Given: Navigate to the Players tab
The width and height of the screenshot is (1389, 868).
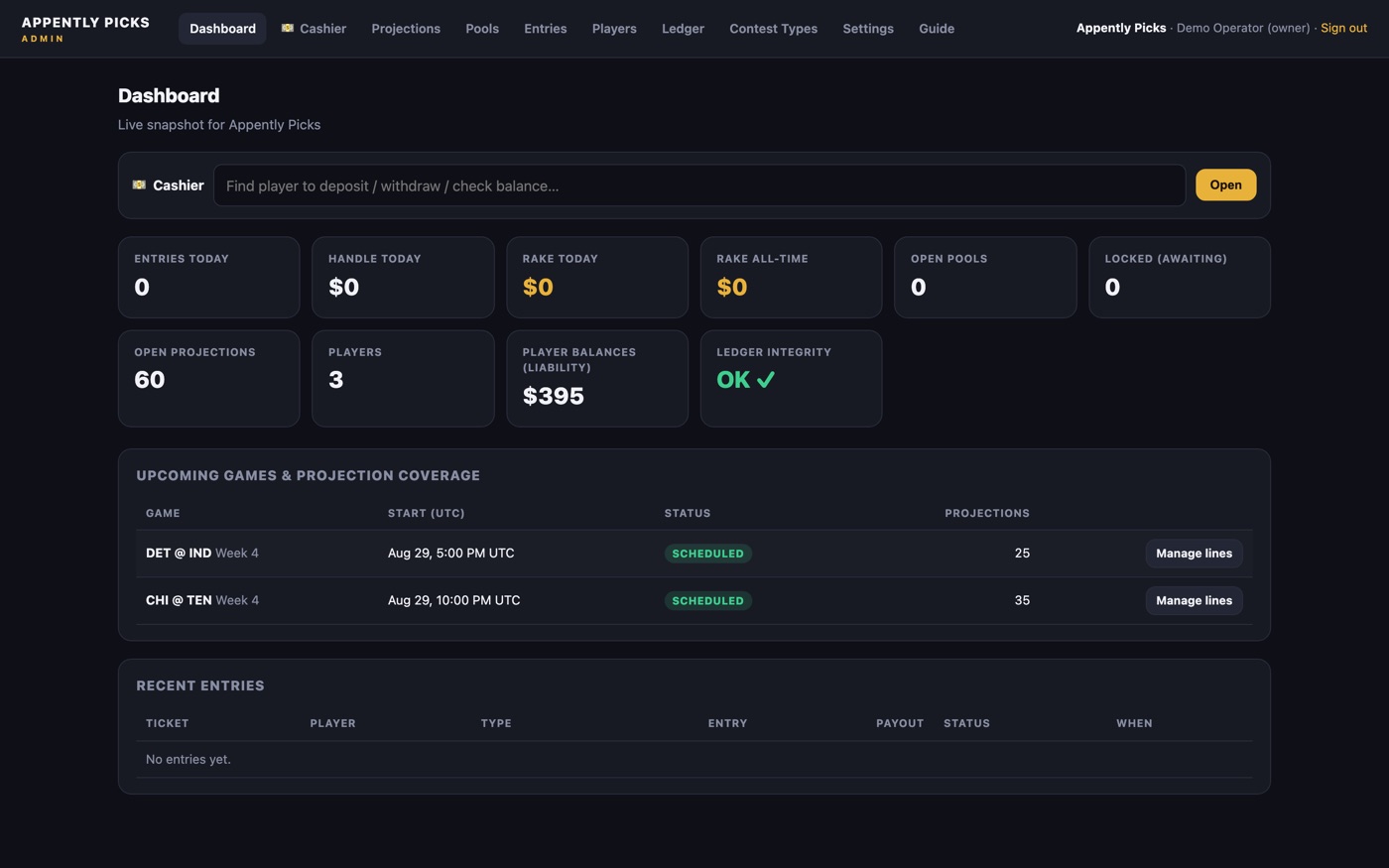Looking at the screenshot, I should 614,29.
